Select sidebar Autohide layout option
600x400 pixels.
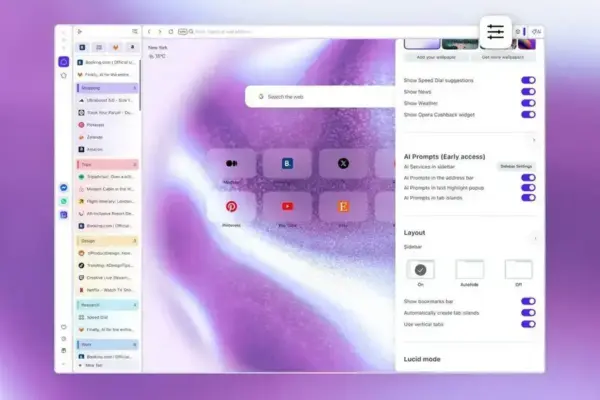tap(470, 270)
